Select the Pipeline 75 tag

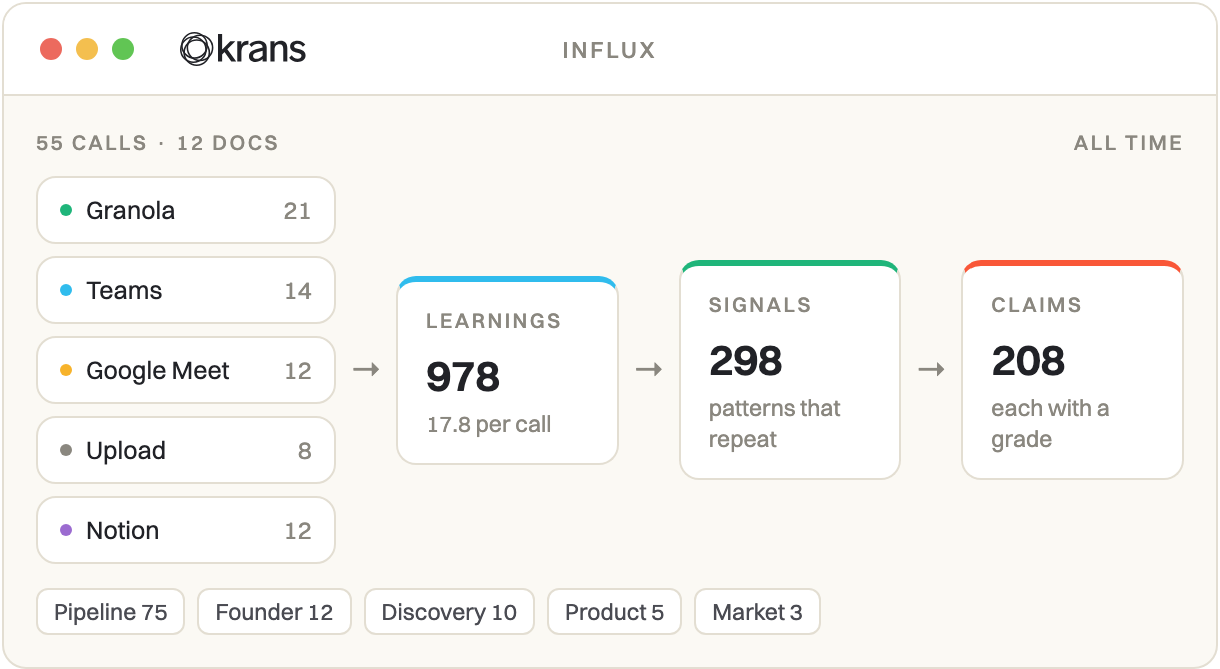pyautogui.click(x=111, y=612)
